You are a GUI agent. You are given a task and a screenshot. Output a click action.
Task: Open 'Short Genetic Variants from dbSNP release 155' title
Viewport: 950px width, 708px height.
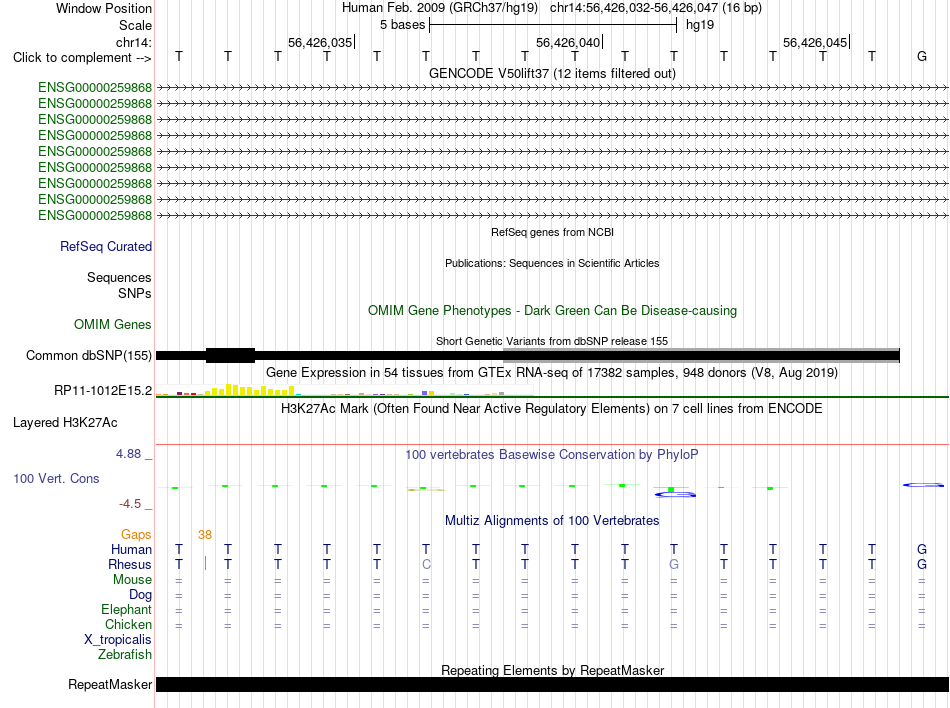[x=552, y=341]
